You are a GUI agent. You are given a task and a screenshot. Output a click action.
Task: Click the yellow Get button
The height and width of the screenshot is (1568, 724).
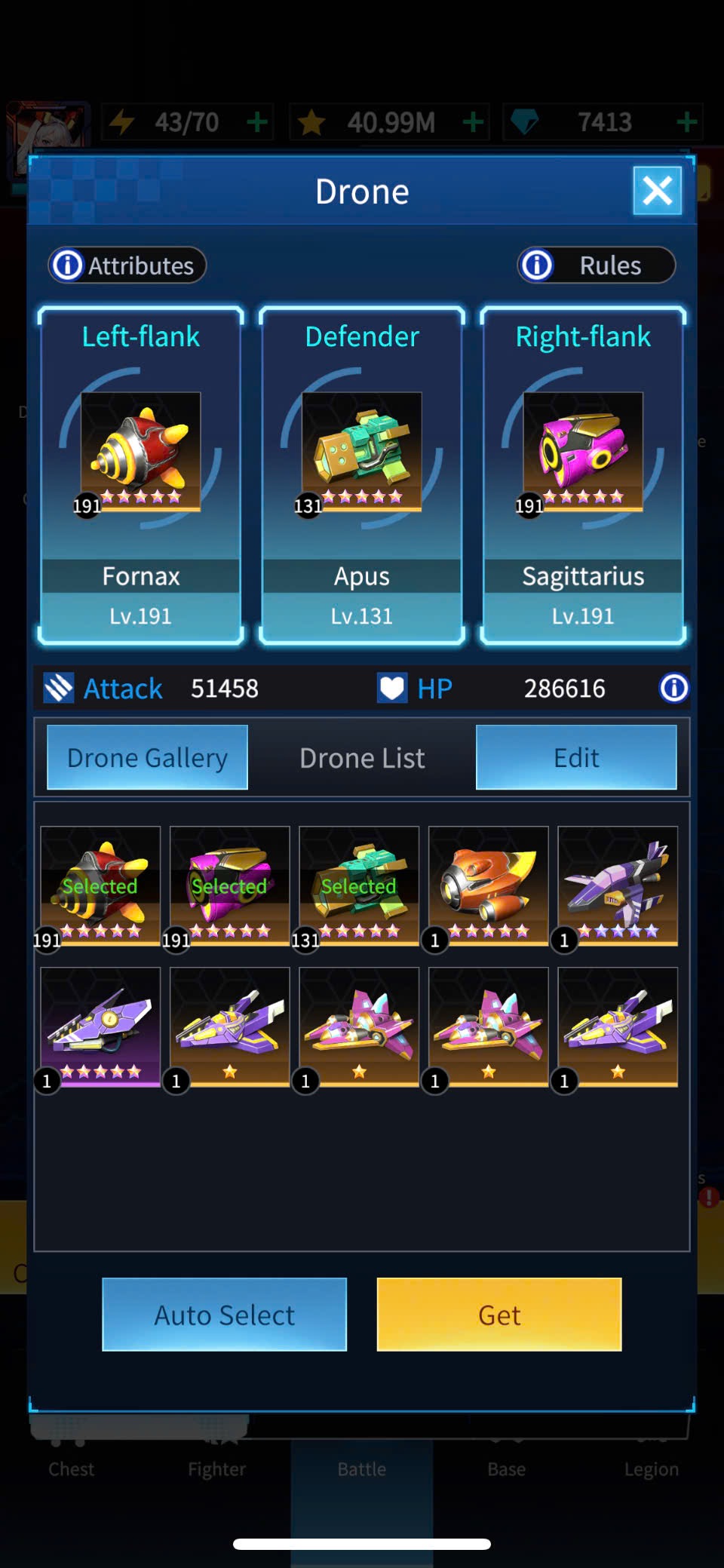pos(499,1315)
